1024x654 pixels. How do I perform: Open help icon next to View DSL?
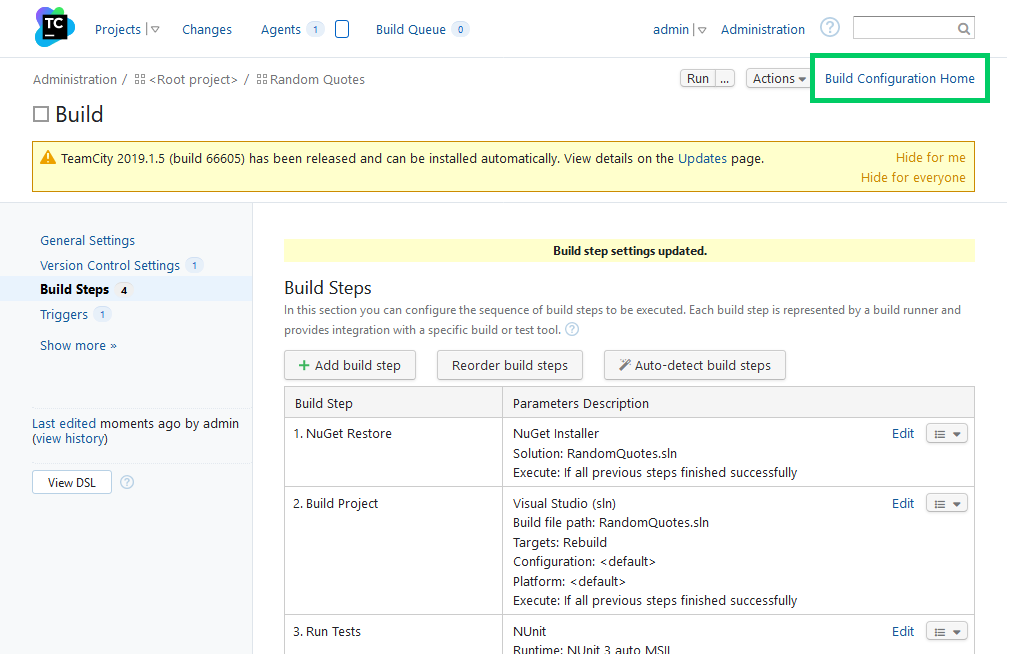coord(127,482)
